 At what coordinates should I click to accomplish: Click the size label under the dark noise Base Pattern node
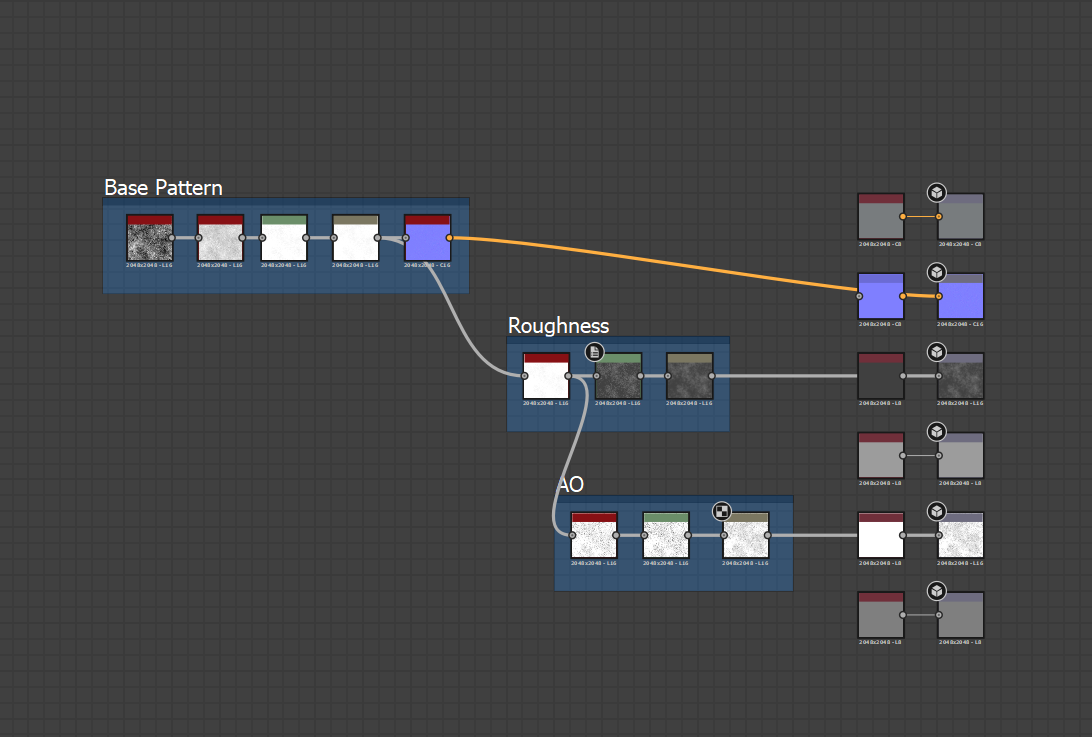coord(149,265)
